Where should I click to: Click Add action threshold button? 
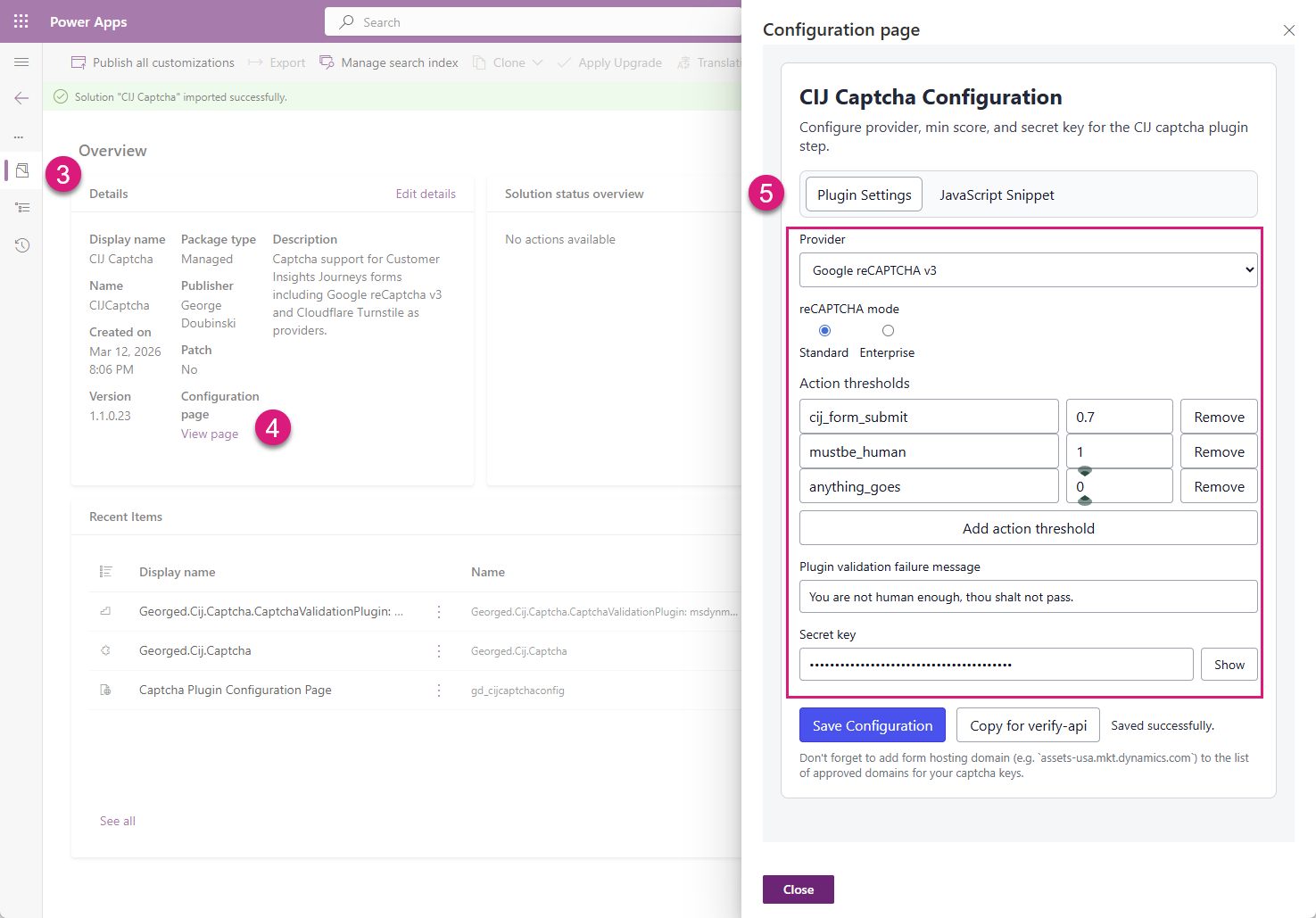(1029, 528)
